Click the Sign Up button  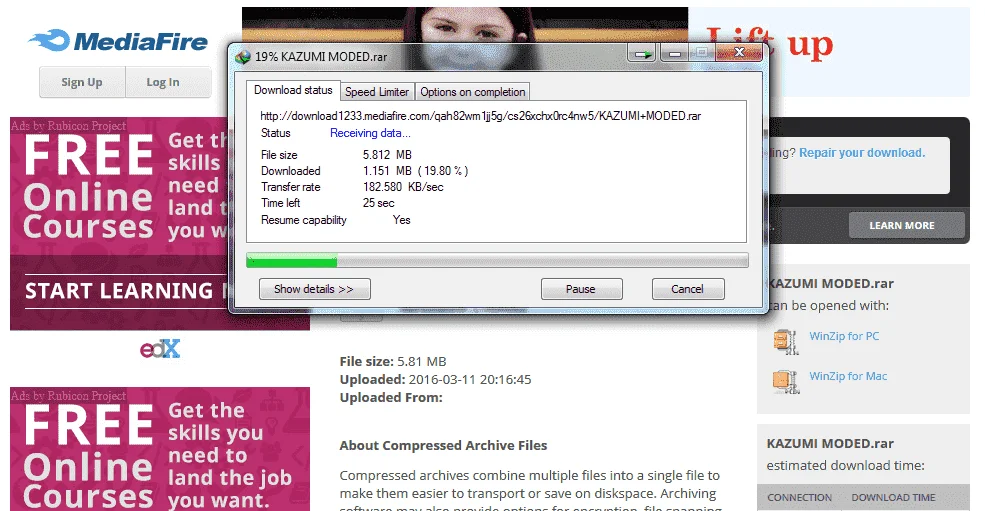pos(82,82)
